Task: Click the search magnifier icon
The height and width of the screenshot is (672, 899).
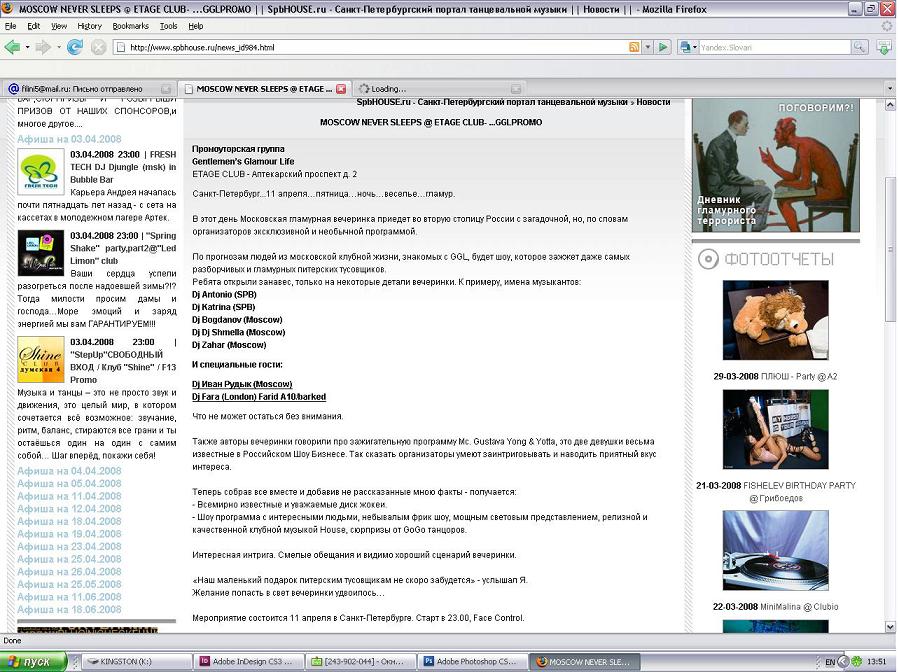Action: (x=859, y=47)
